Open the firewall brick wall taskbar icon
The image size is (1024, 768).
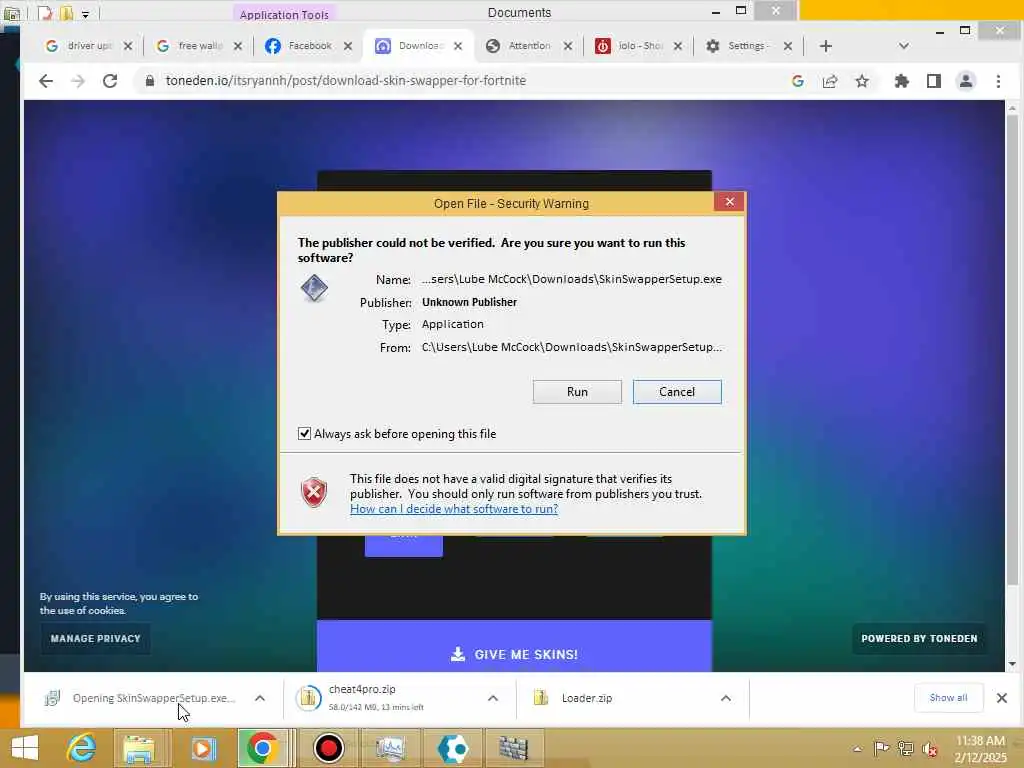(513, 748)
